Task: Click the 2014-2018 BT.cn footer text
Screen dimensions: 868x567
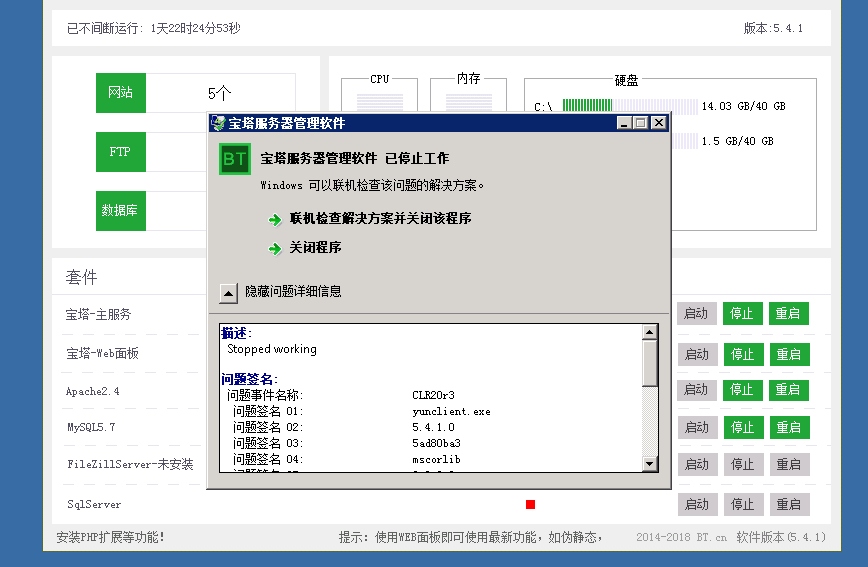Action: click(681, 537)
